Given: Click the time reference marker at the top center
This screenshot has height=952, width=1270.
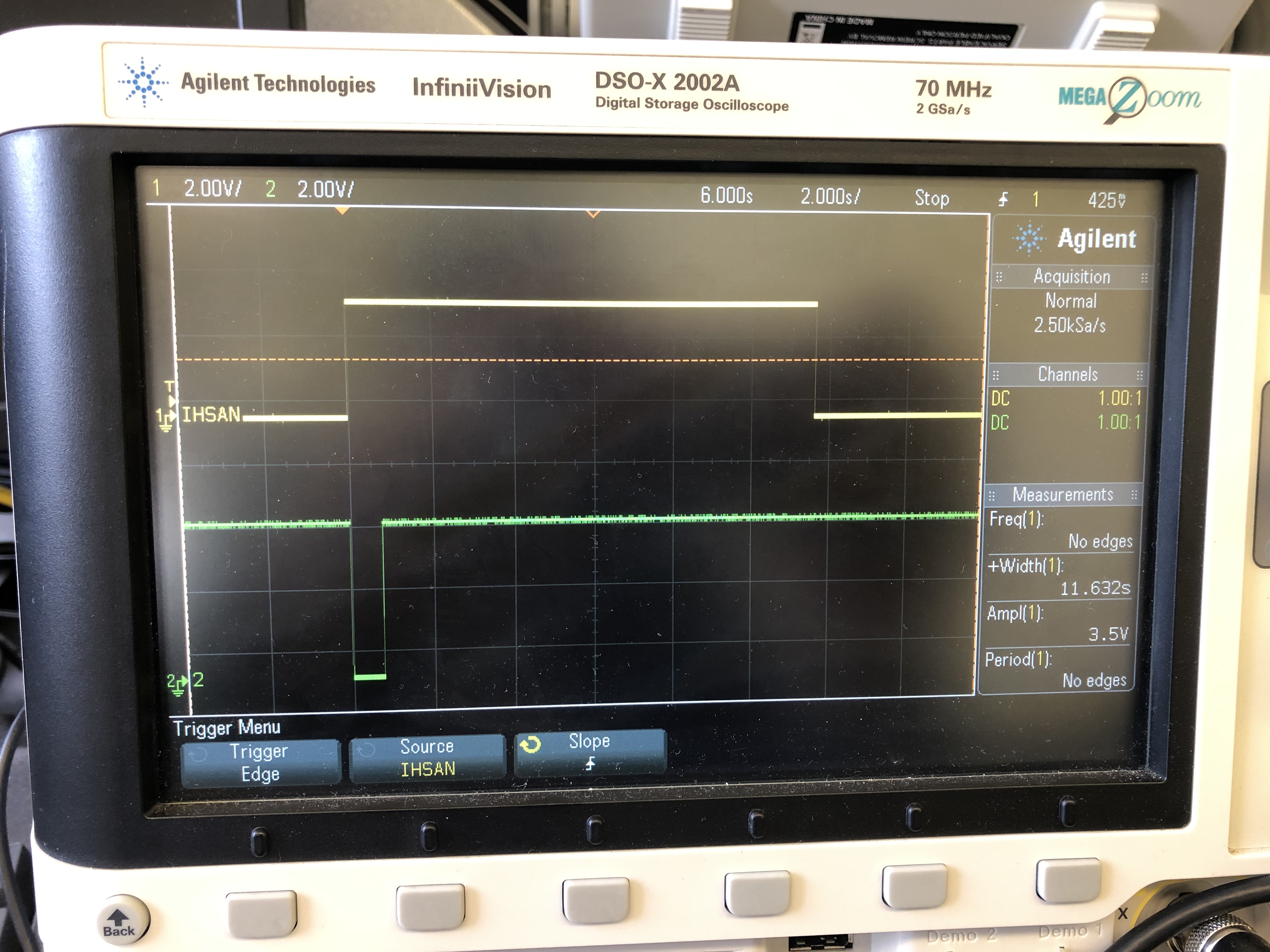Looking at the screenshot, I should click(x=592, y=214).
